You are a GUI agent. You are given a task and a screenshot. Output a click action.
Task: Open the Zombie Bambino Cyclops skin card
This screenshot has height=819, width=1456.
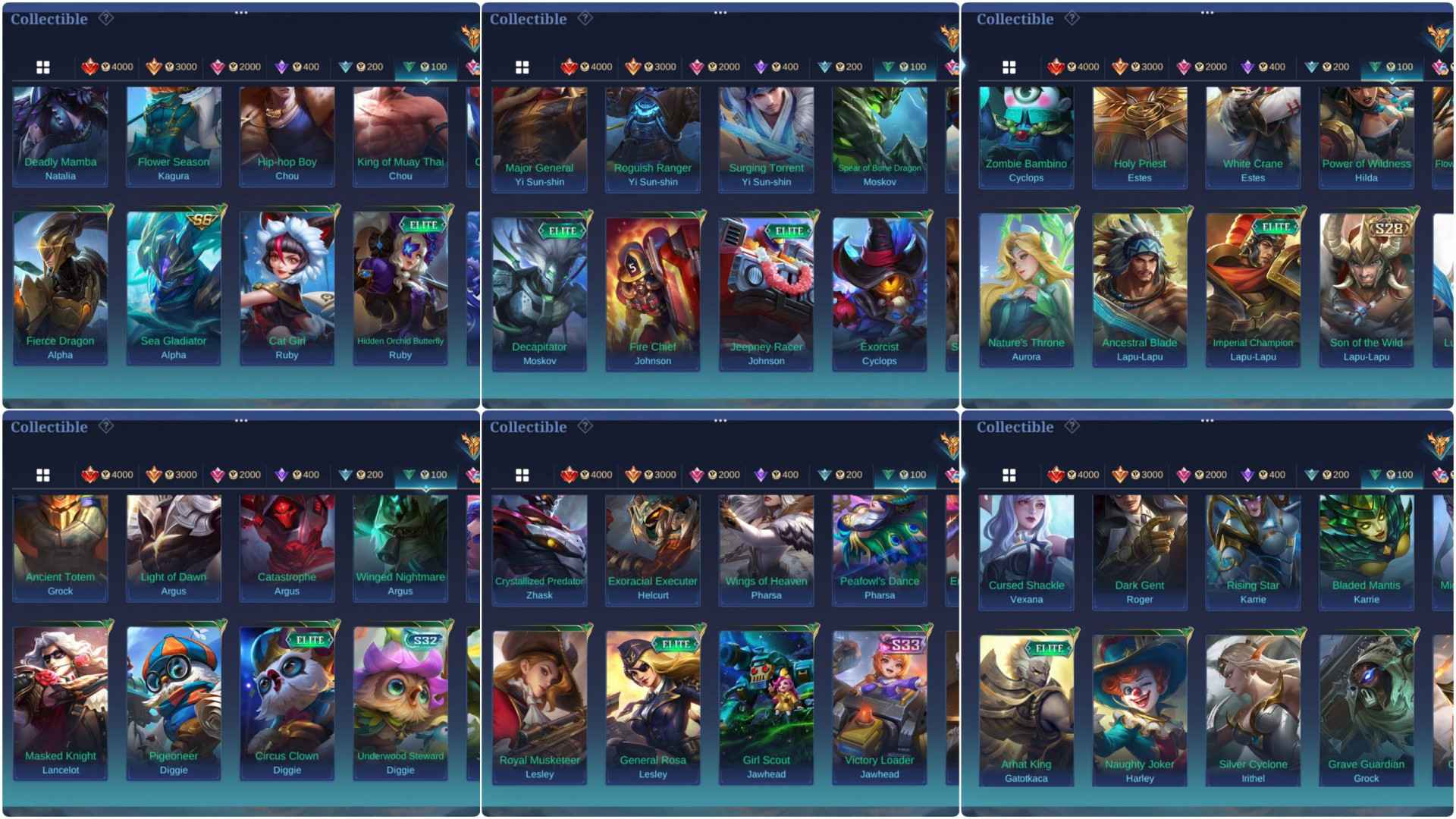coord(1026,137)
